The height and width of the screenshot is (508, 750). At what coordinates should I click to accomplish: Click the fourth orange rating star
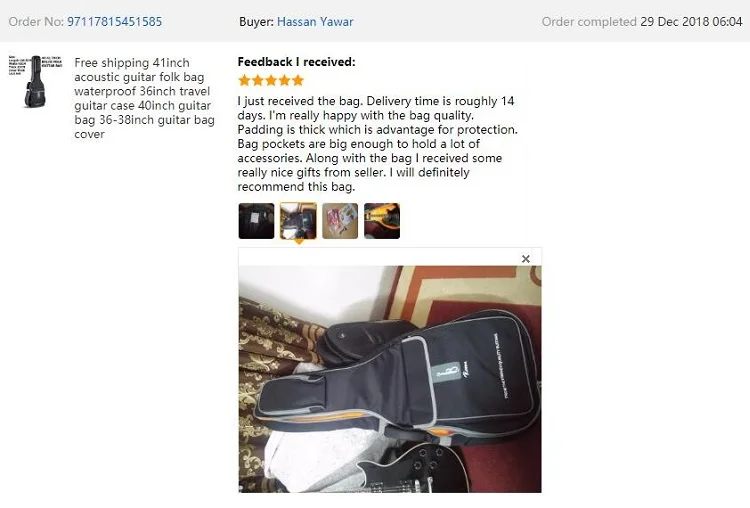pos(285,80)
